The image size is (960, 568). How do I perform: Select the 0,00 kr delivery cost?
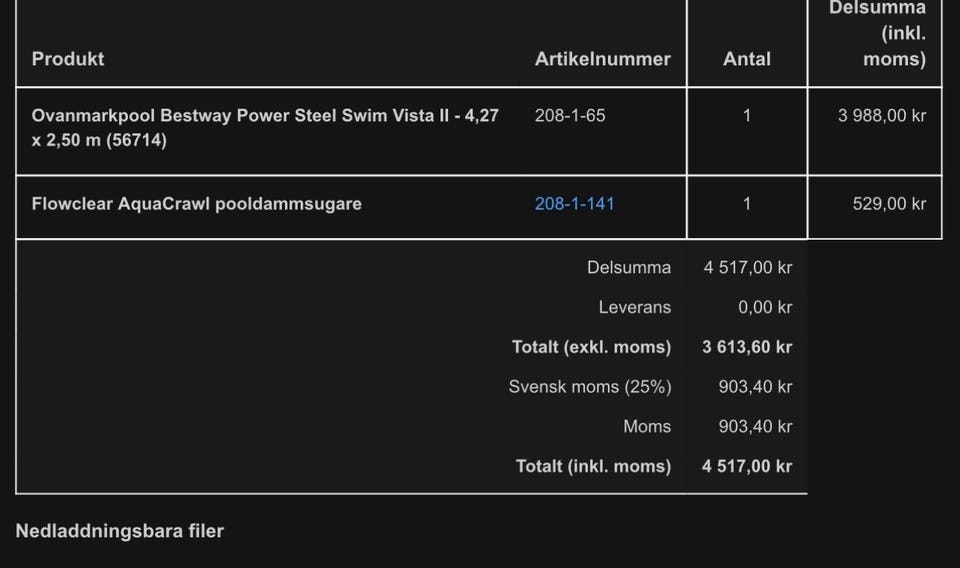(x=765, y=308)
